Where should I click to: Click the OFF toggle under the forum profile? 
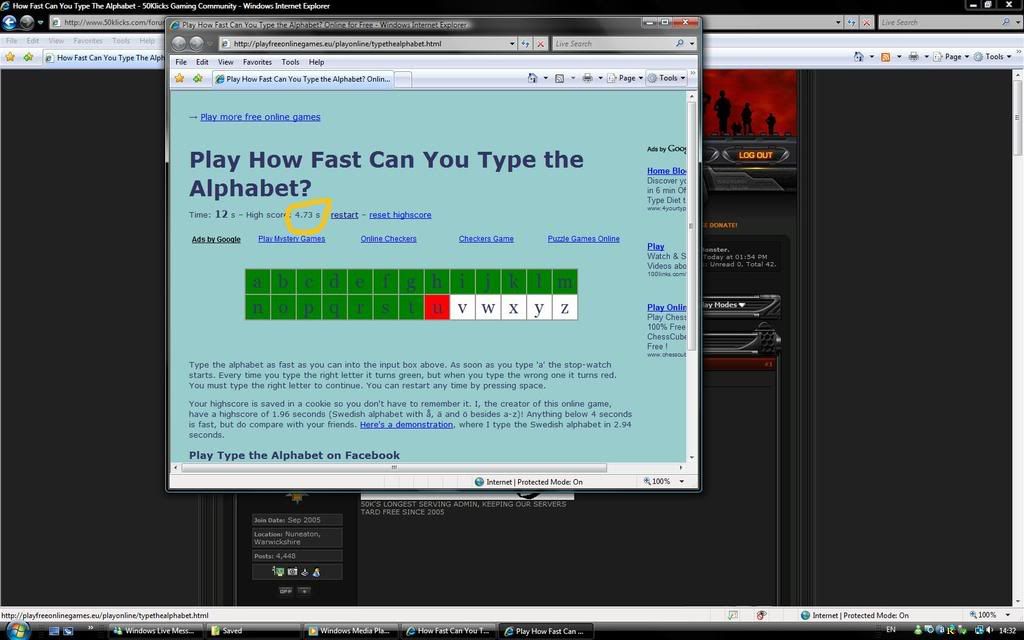tap(286, 591)
